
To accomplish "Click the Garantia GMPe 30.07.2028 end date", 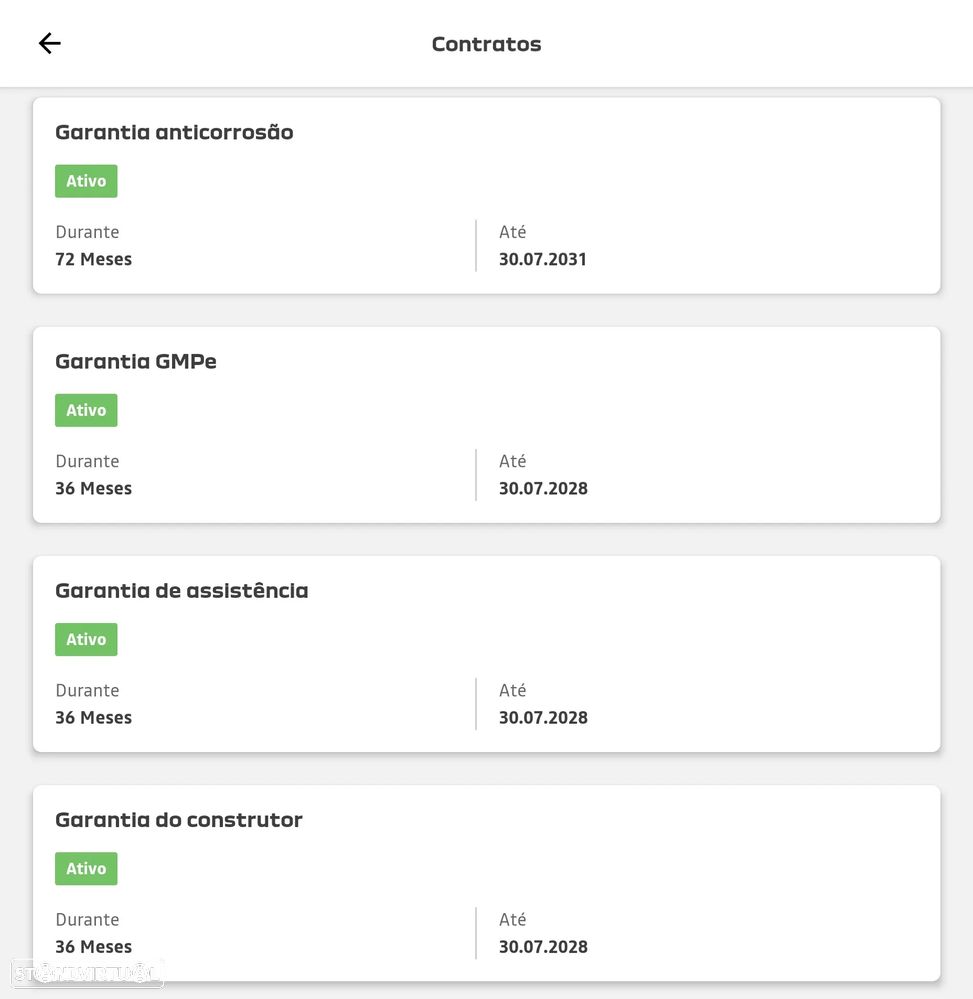I will click(543, 488).
